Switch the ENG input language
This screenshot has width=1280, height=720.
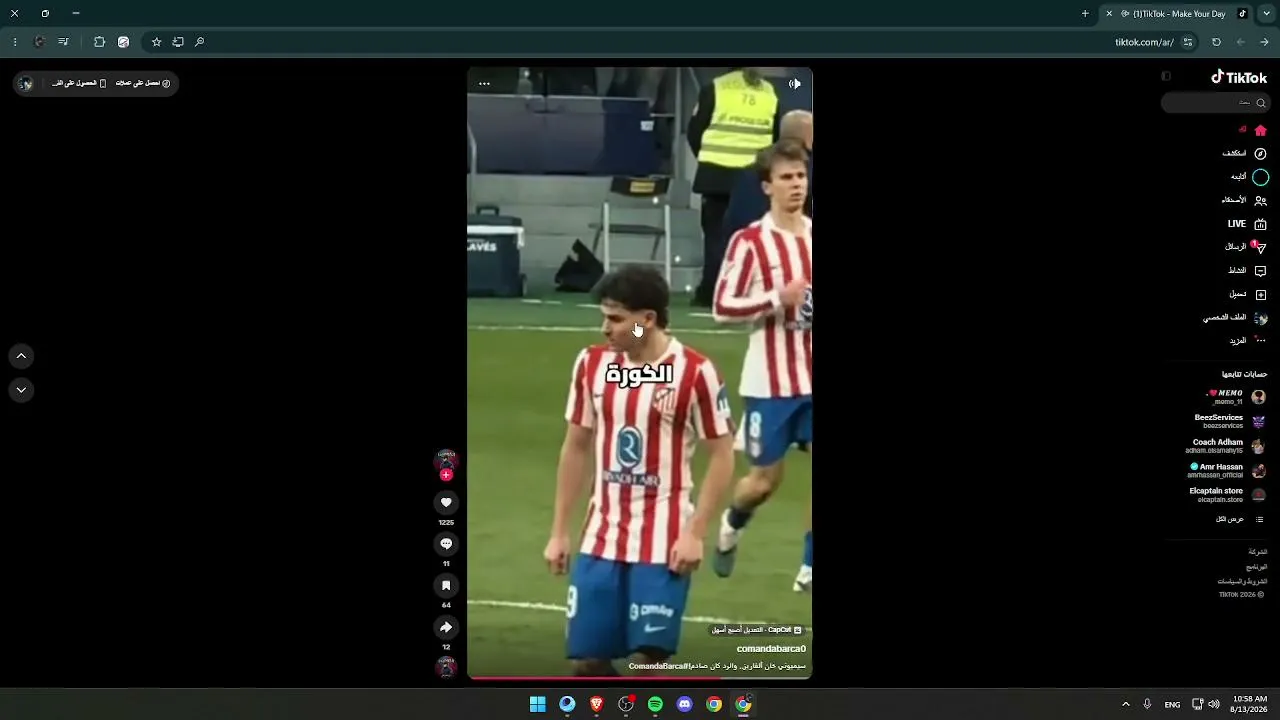1172,704
